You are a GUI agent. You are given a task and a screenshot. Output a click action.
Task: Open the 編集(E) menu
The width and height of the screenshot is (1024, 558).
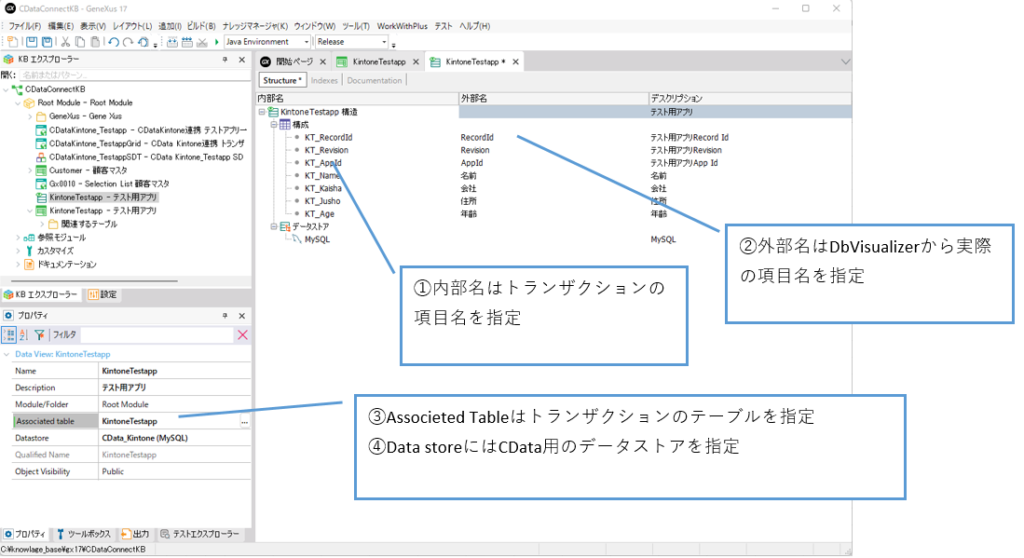click(61, 26)
